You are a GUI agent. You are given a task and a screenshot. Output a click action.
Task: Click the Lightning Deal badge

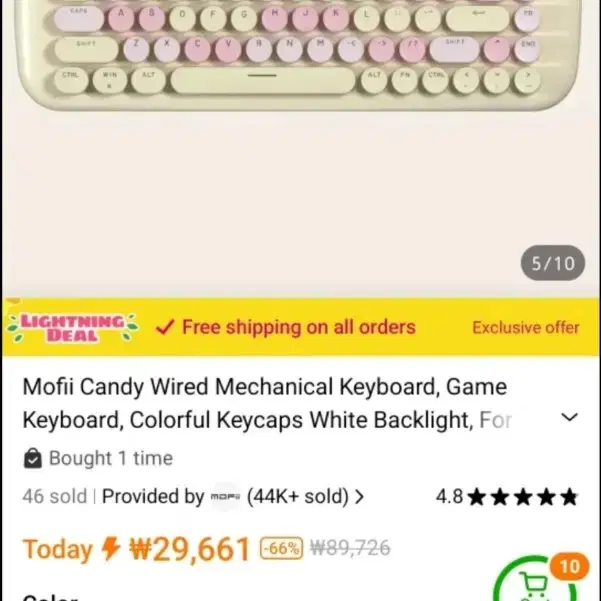click(x=73, y=328)
